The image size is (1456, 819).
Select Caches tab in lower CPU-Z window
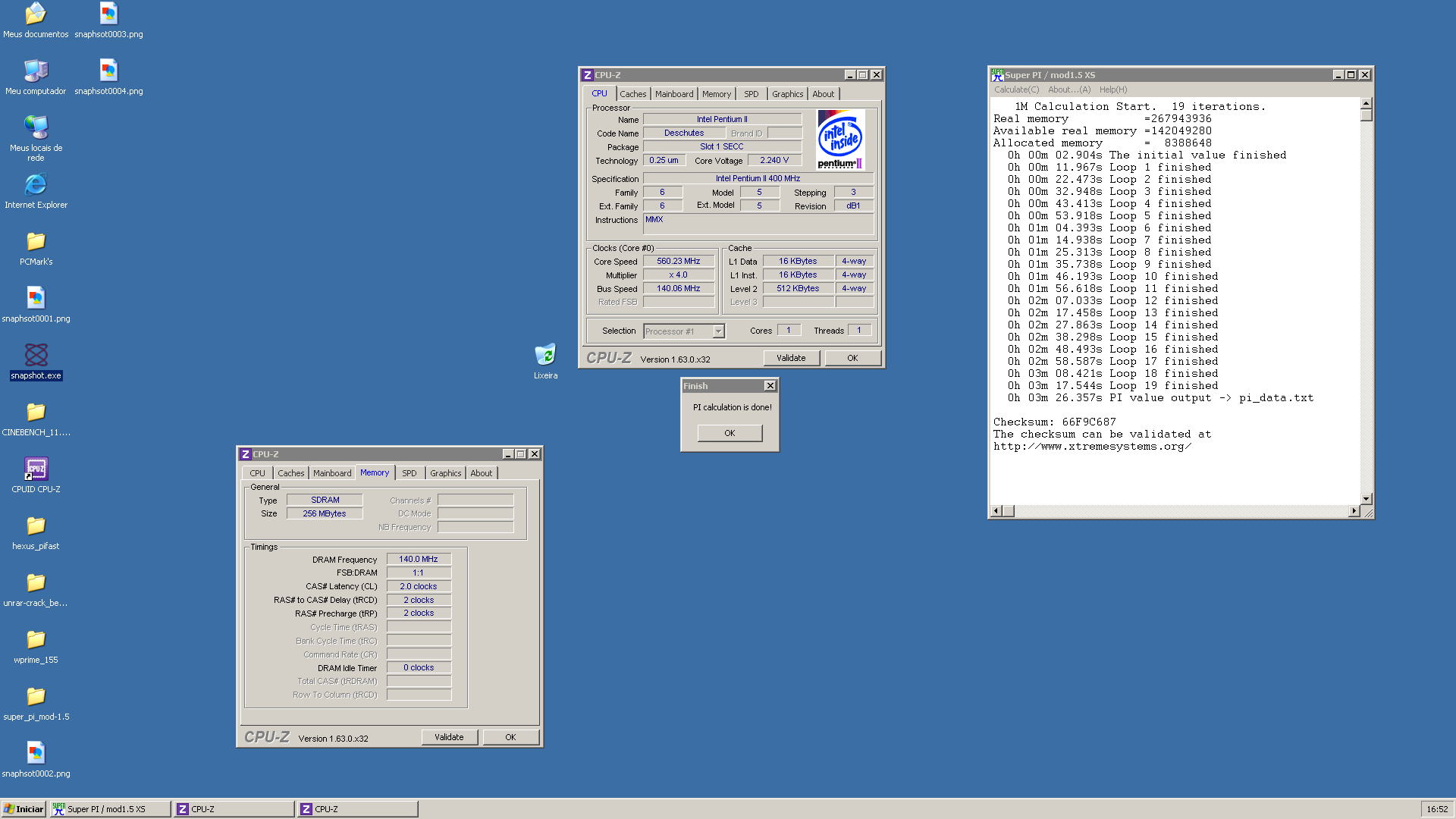click(x=290, y=473)
